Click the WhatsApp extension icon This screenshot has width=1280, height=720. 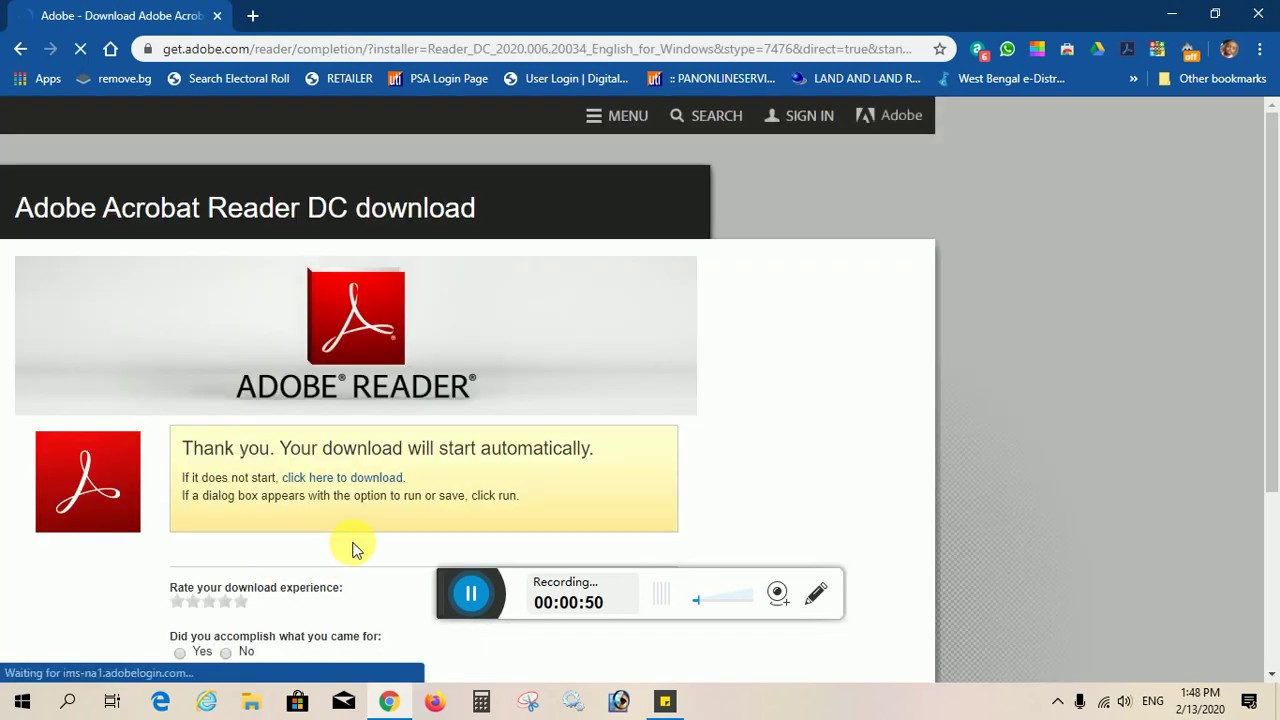(x=1007, y=49)
